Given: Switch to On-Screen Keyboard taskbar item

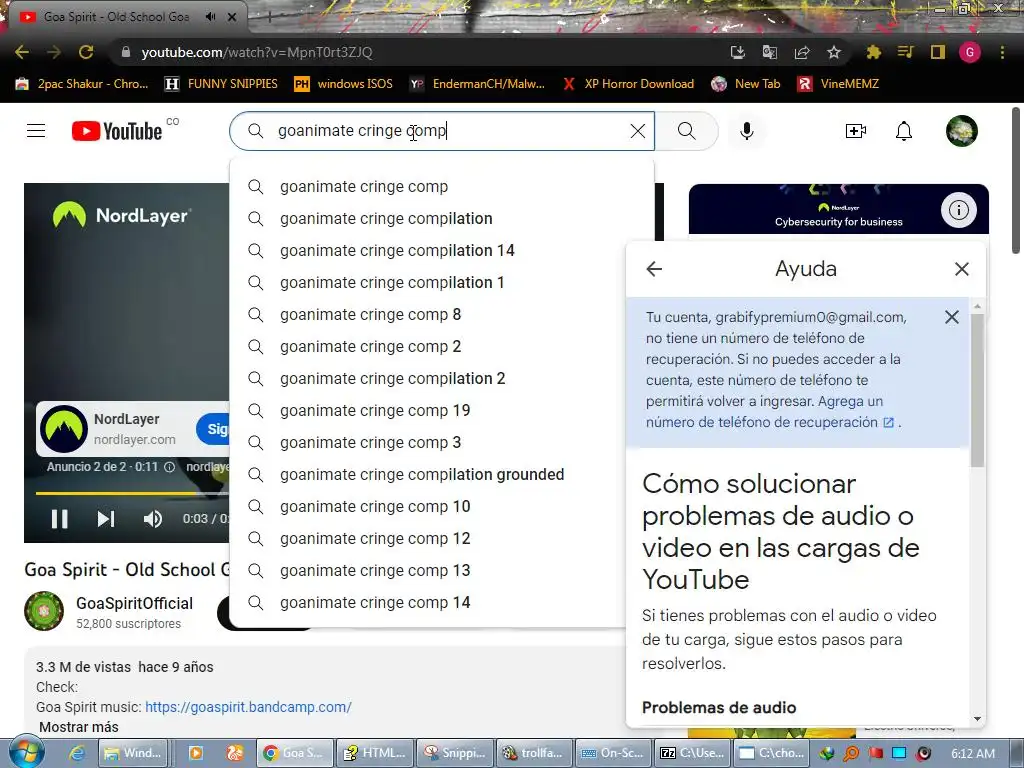Looking at the screenshot, I should [x=613, y=753].
